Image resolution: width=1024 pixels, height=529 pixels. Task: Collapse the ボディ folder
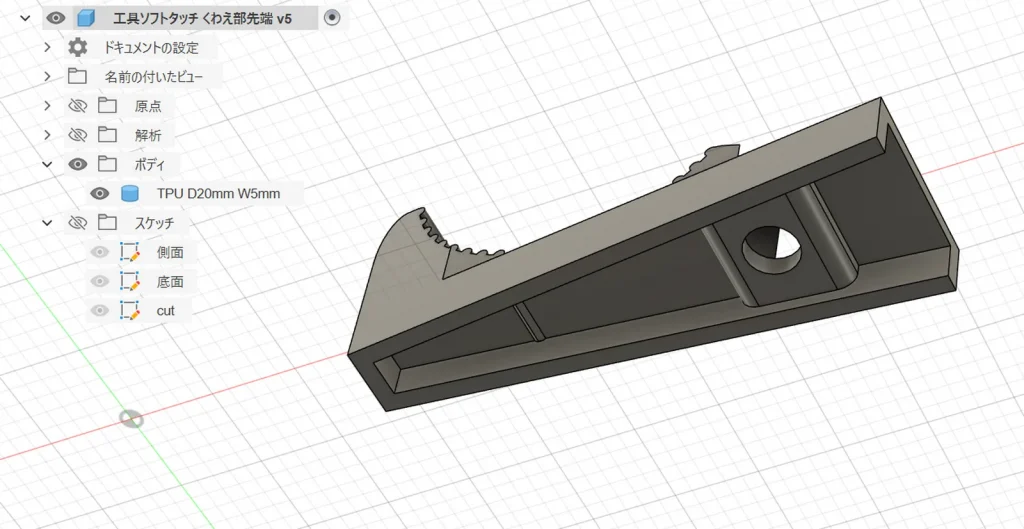pyautogui.click(x=47, y=164)
